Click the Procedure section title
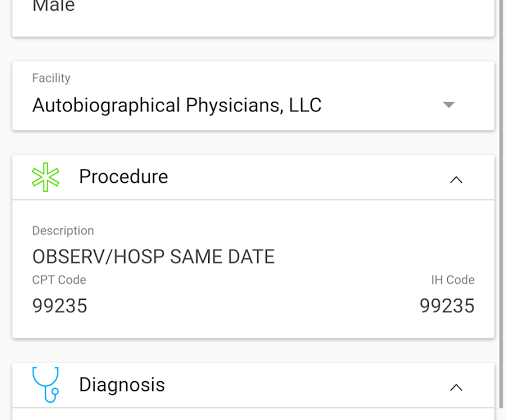This screenshot has width=506, height=420. [x=123, y=176]
